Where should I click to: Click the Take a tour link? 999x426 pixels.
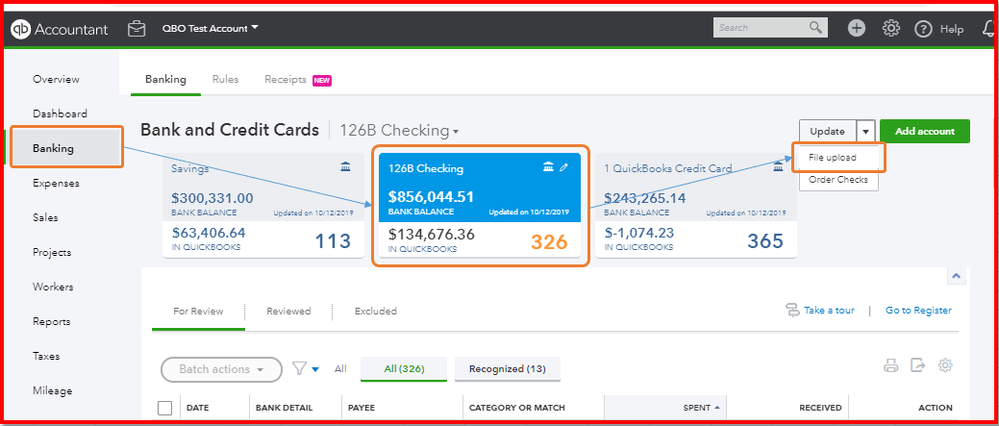[x=831, y=311]
